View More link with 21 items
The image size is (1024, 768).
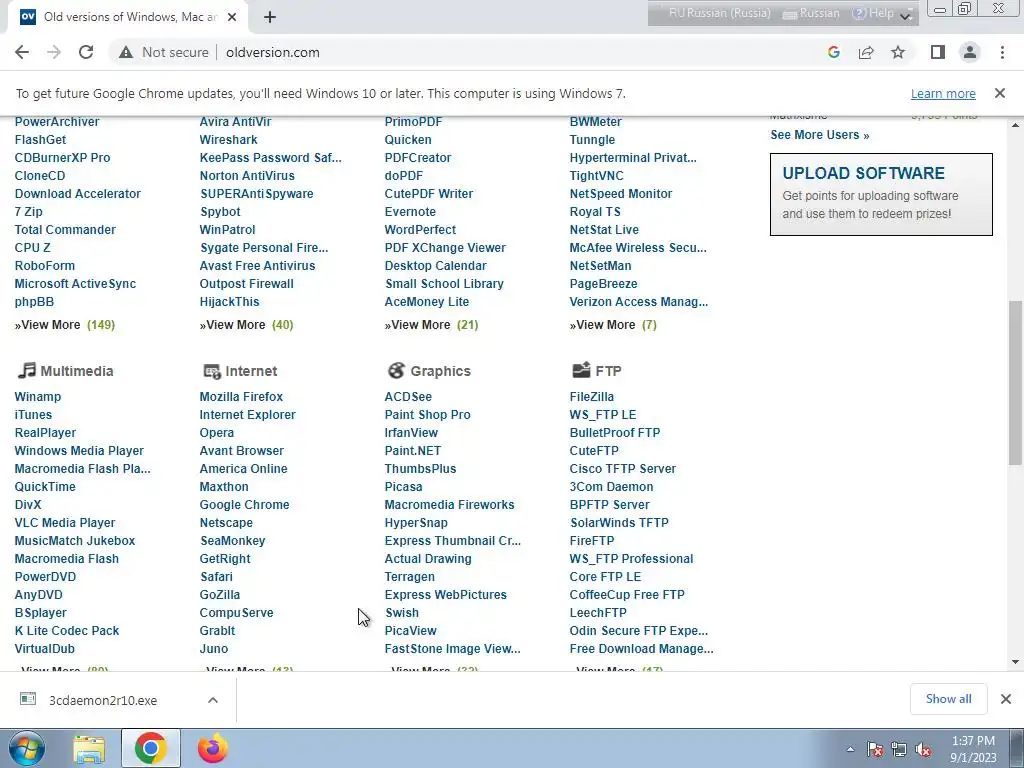(x=431, y=325)
